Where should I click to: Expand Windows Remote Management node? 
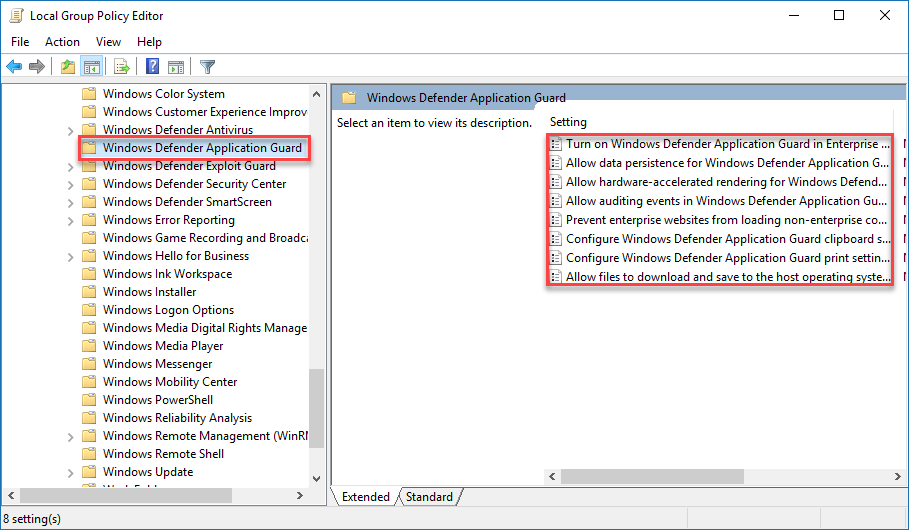click(x=70, y=436)
